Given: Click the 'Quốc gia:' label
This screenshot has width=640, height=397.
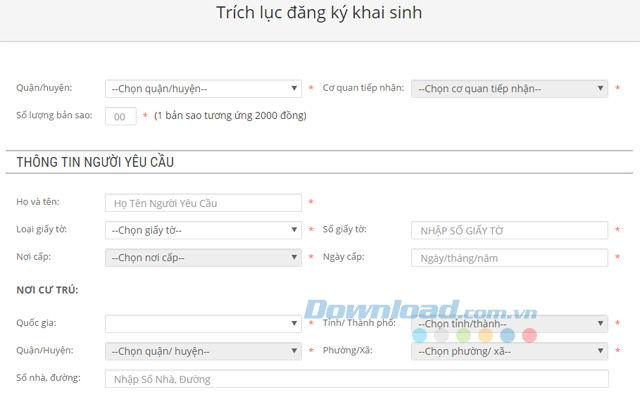Looking at the screenshot, I should coord(36,323).
